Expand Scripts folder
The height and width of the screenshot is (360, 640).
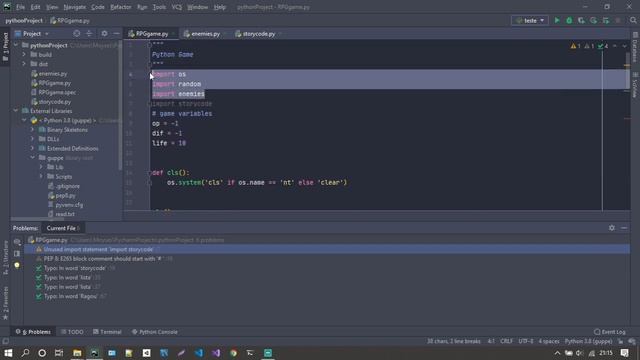[41, 176]
